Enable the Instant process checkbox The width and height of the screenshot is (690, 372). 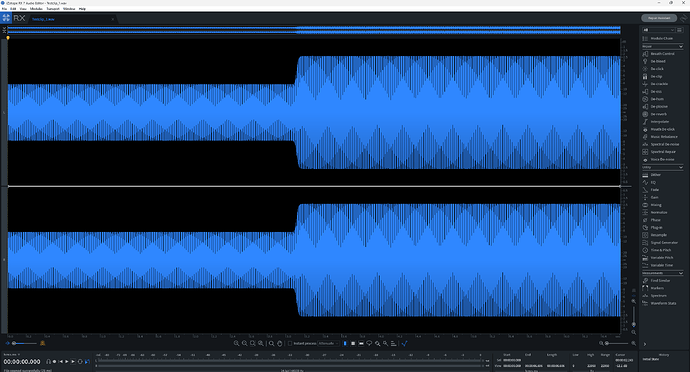pyautogui.click(x=290, y=343)
